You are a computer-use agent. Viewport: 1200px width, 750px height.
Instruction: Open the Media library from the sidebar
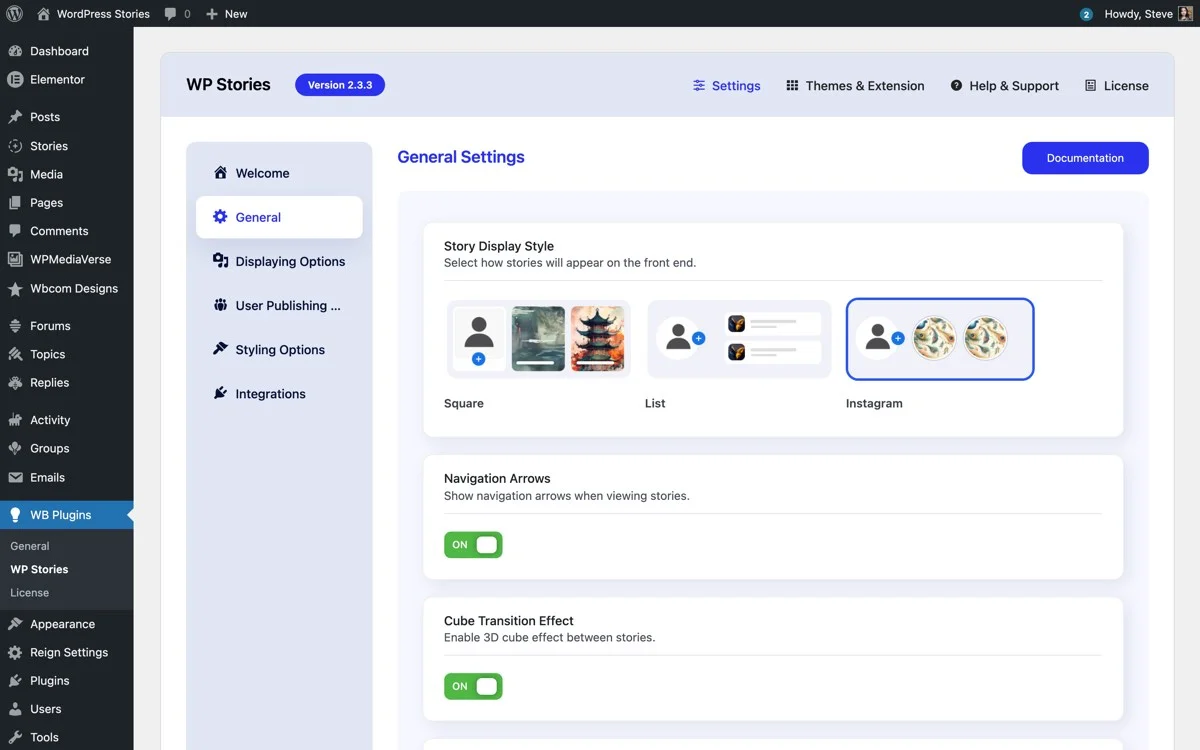47,174
